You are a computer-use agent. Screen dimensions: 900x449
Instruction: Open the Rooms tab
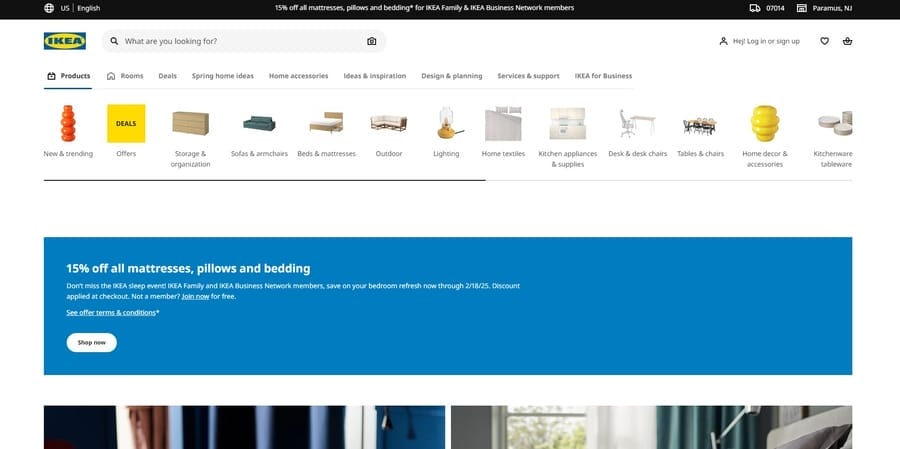[125, 76]
